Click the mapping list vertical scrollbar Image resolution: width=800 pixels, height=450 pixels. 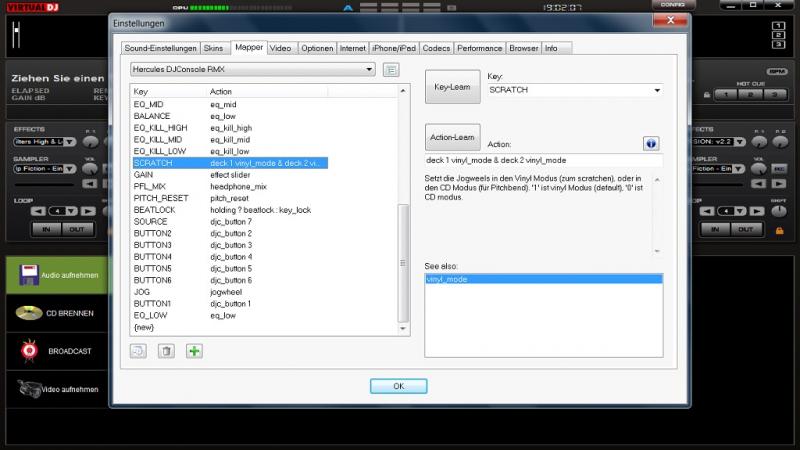pos(404,260)
